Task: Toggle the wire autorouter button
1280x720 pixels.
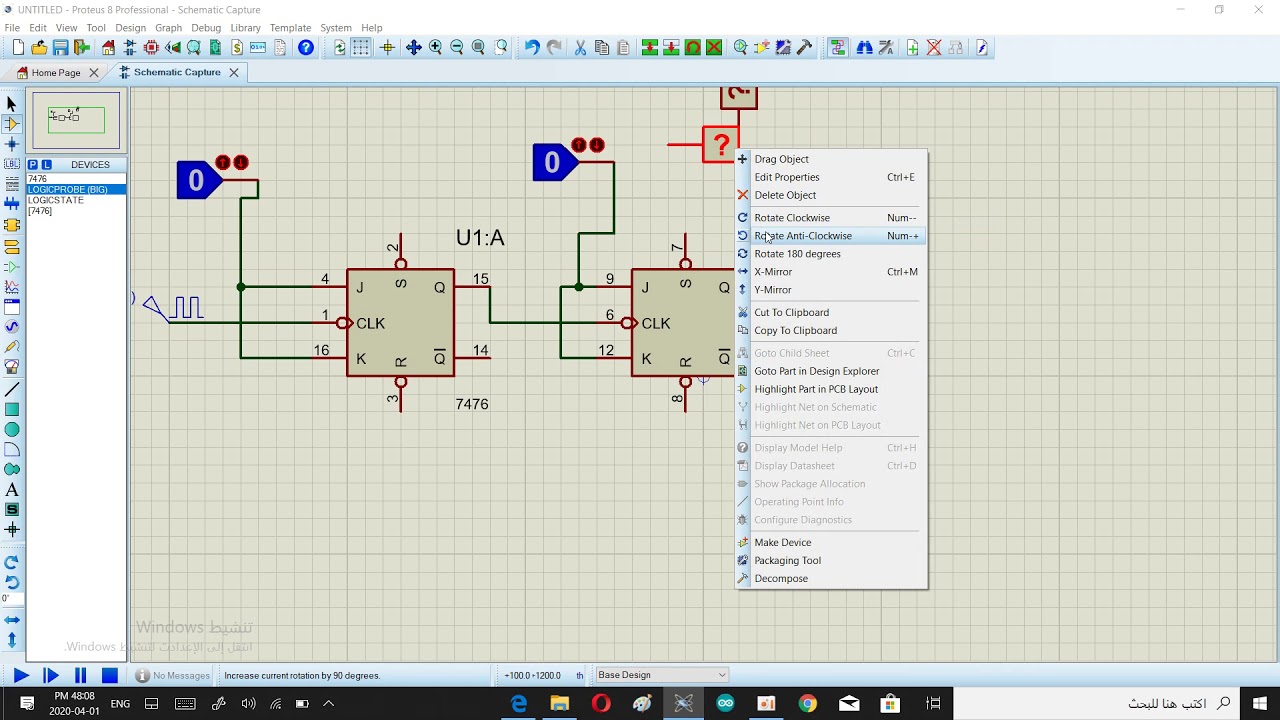Action: pyautogui.click(x=837, y=47)
